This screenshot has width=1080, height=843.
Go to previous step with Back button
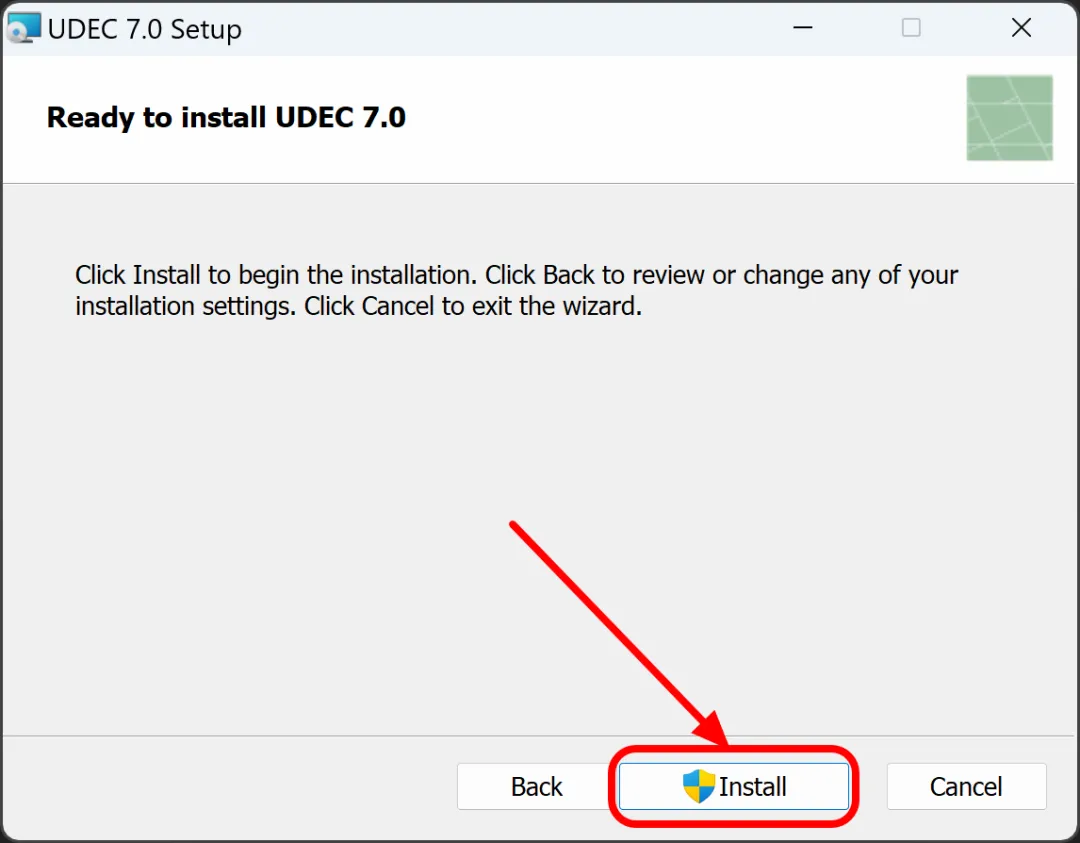(x=536, y=786)
